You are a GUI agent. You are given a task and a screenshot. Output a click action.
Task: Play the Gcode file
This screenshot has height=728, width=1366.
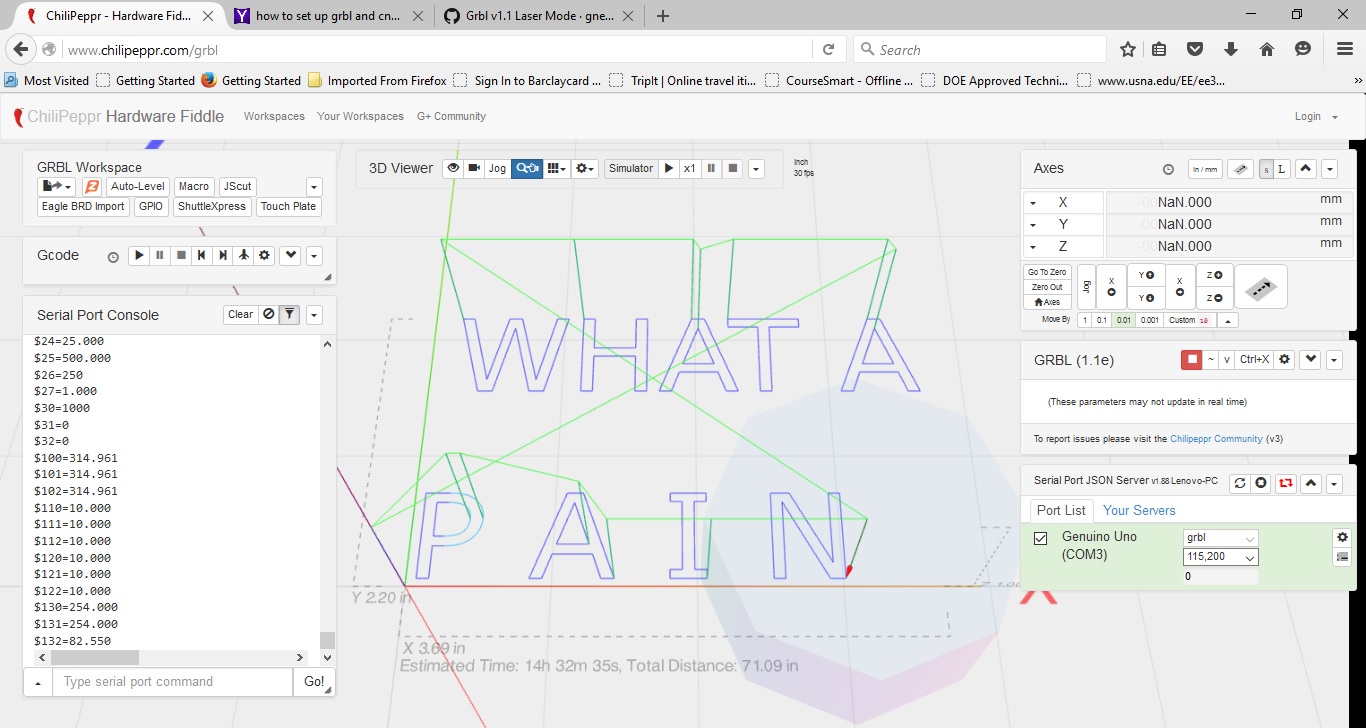point(139,256)
